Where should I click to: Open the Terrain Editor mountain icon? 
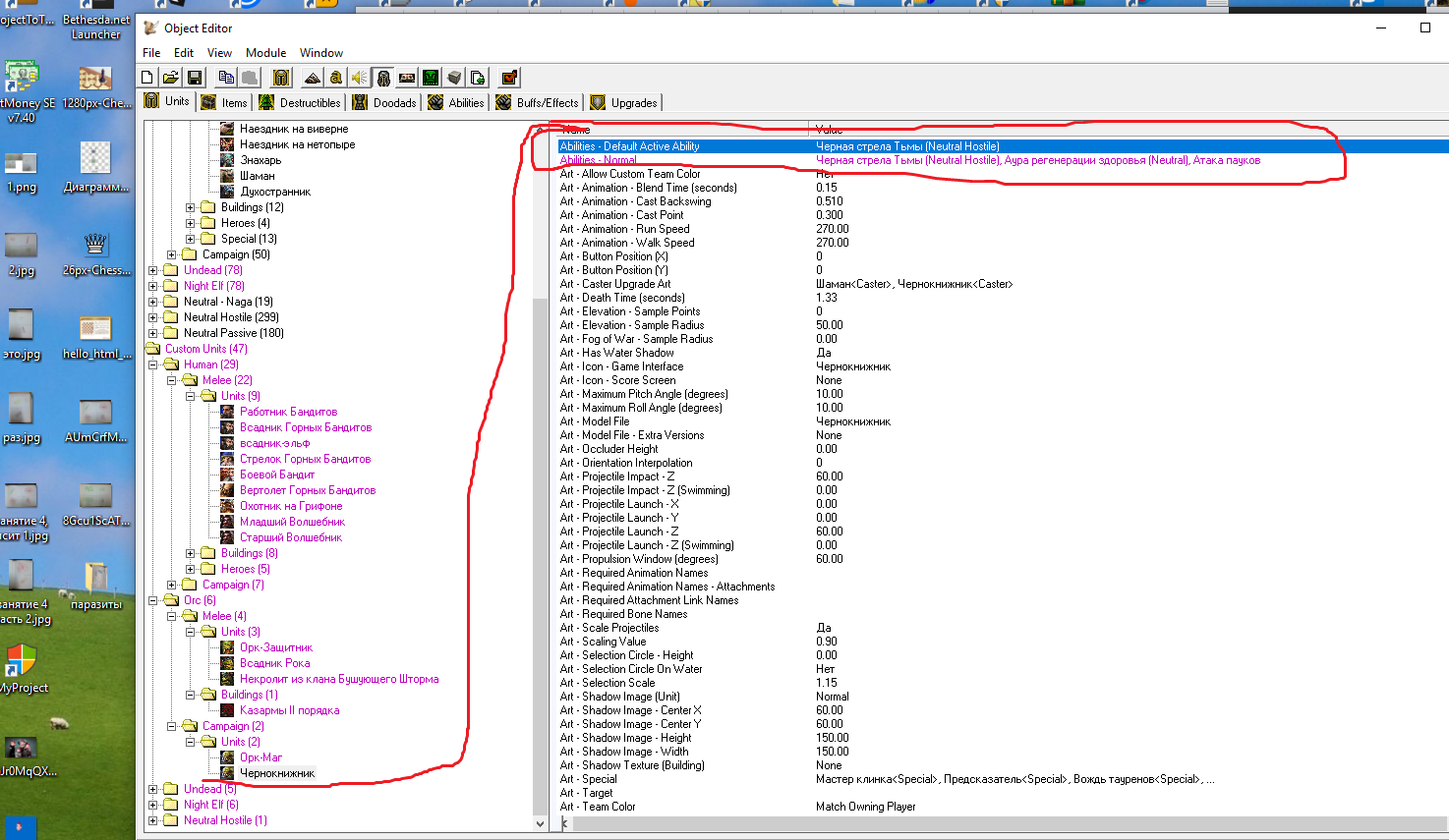313,78
